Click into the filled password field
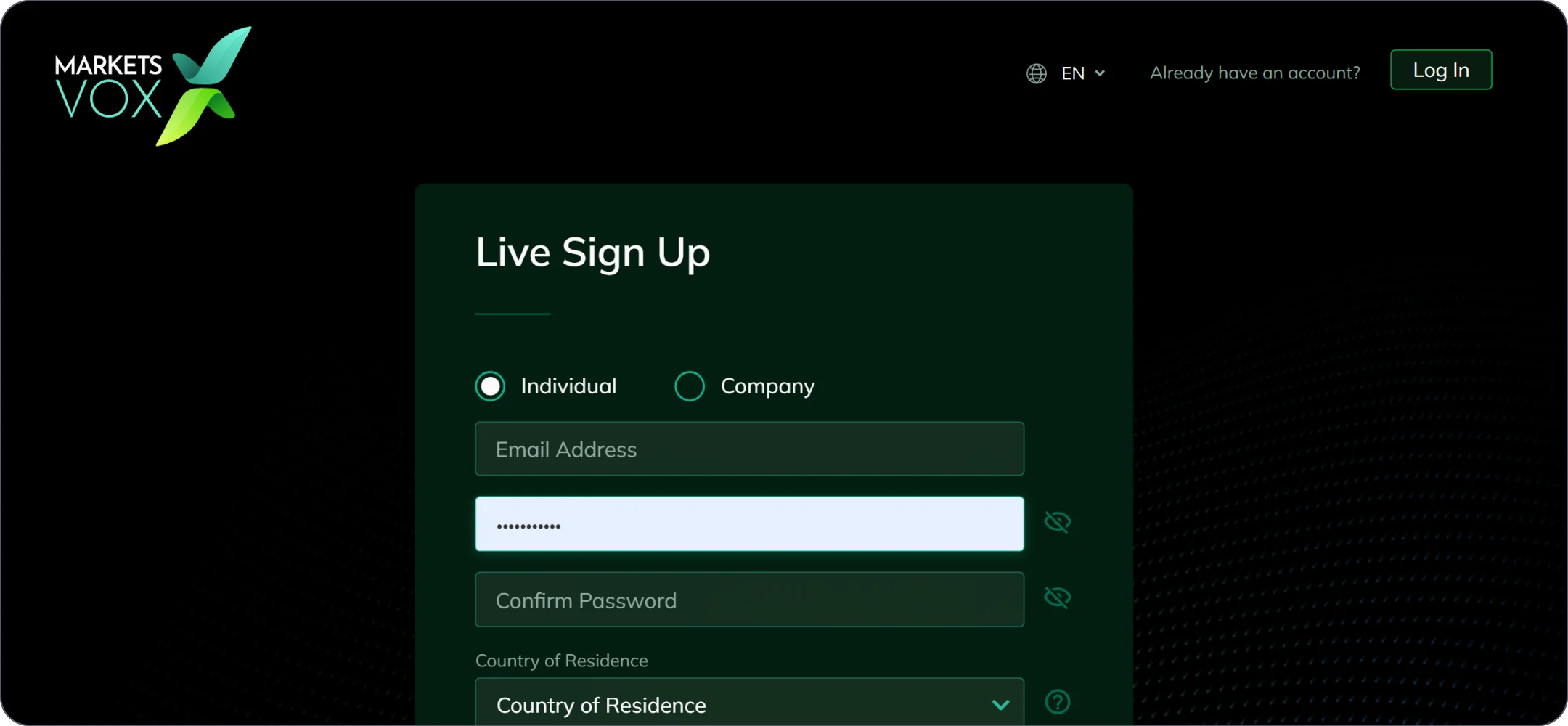The height and width of the screenshot is (726, 1568). [749, 524]
